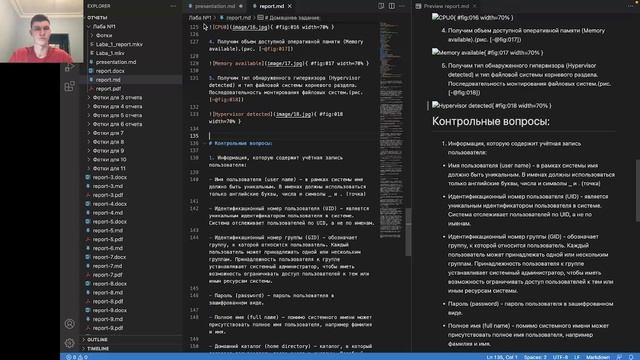
Task: Open report-9.pdf in the explorer
Action: 107,328
